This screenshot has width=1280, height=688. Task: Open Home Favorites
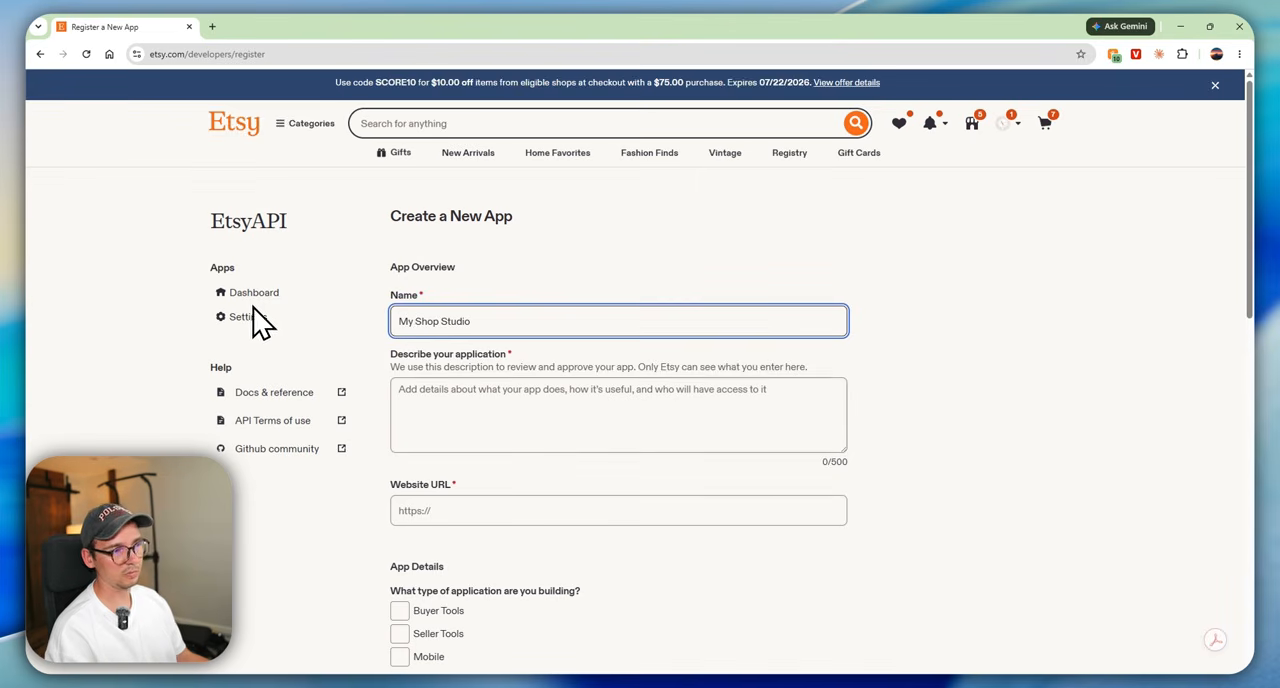(557, 153)
